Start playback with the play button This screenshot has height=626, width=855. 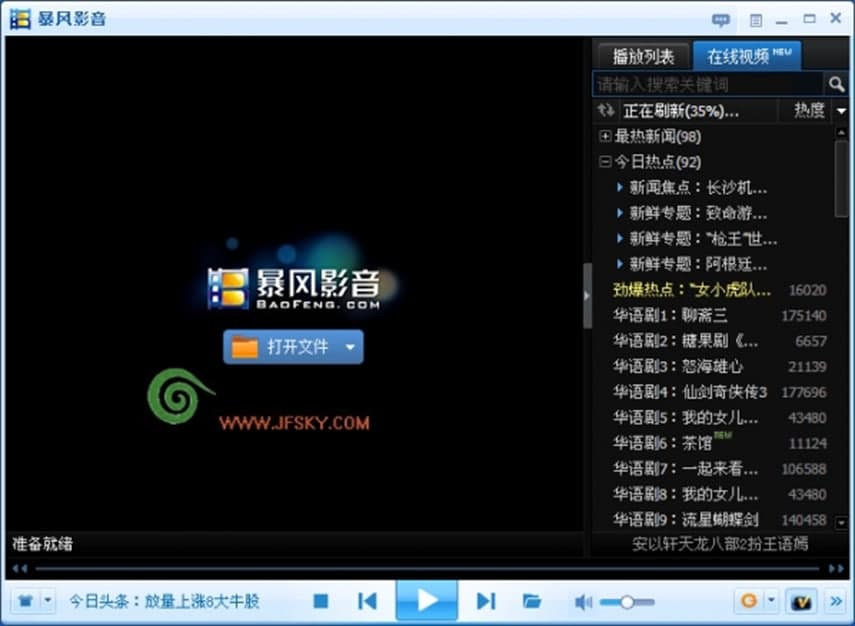(425, 601)
